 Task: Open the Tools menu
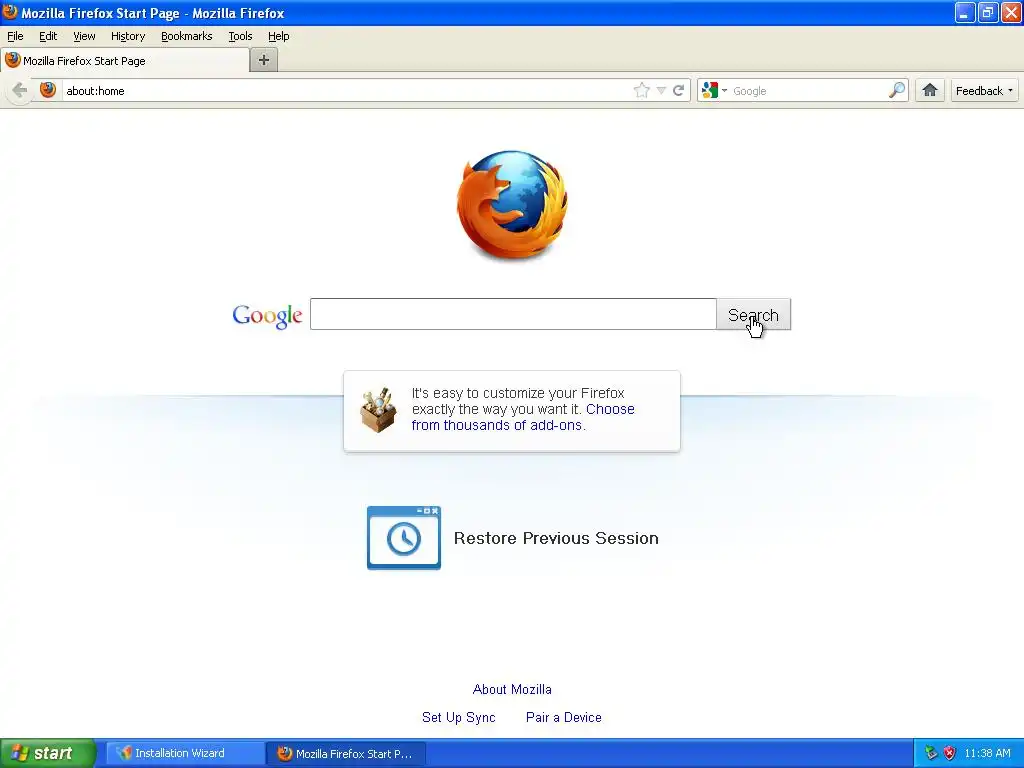click(240, 36)
